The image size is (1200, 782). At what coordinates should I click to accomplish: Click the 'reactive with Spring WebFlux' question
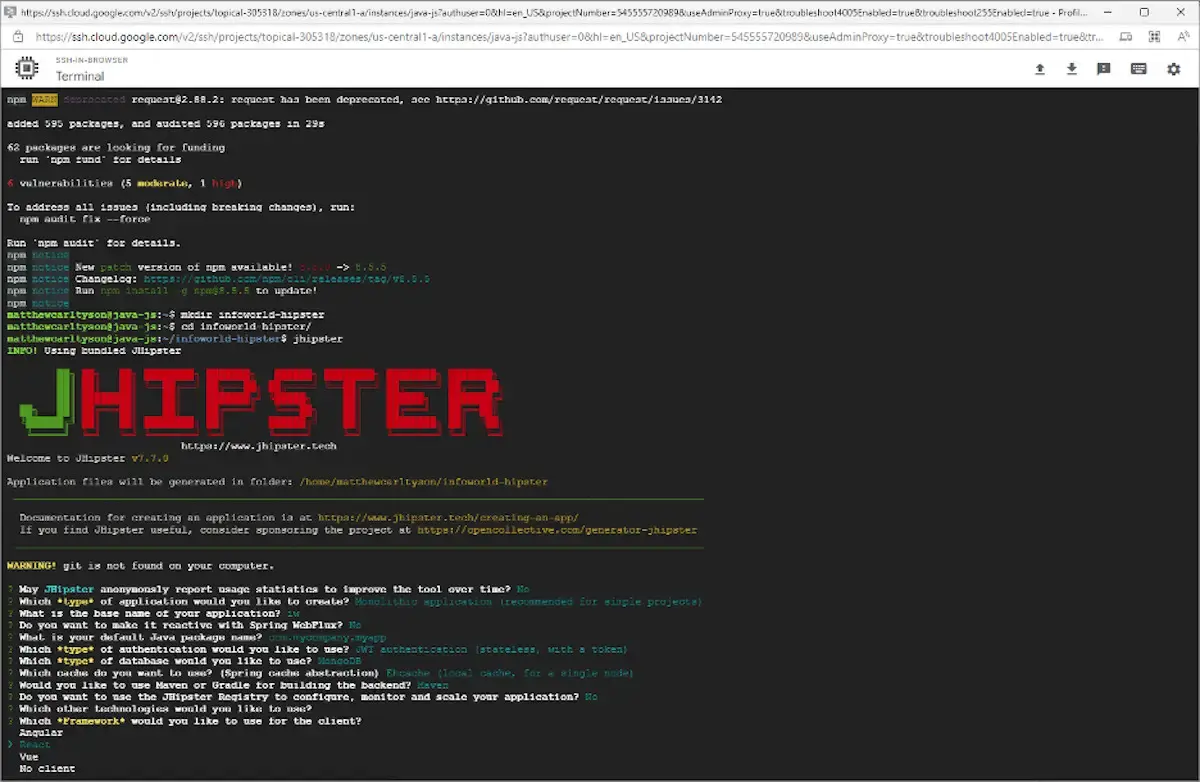(184, 626)
